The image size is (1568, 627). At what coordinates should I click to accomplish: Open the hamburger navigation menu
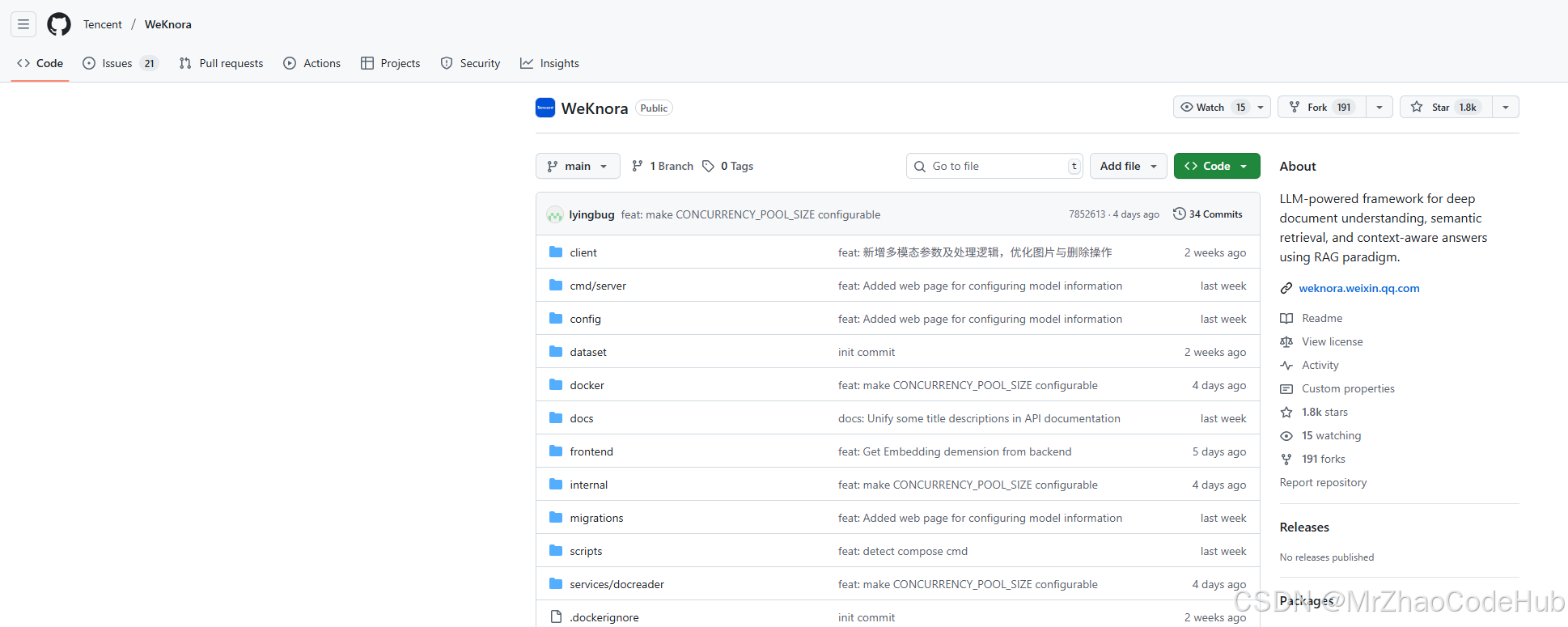(x=23, y=24)
